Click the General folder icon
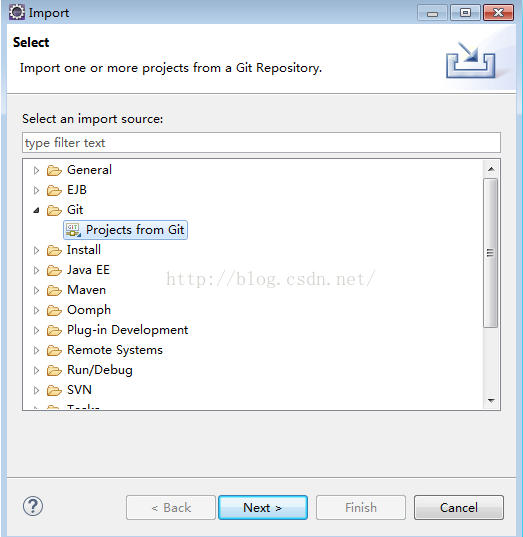The width and height of the screenshot is (523, 537). (x=54, y=170)
